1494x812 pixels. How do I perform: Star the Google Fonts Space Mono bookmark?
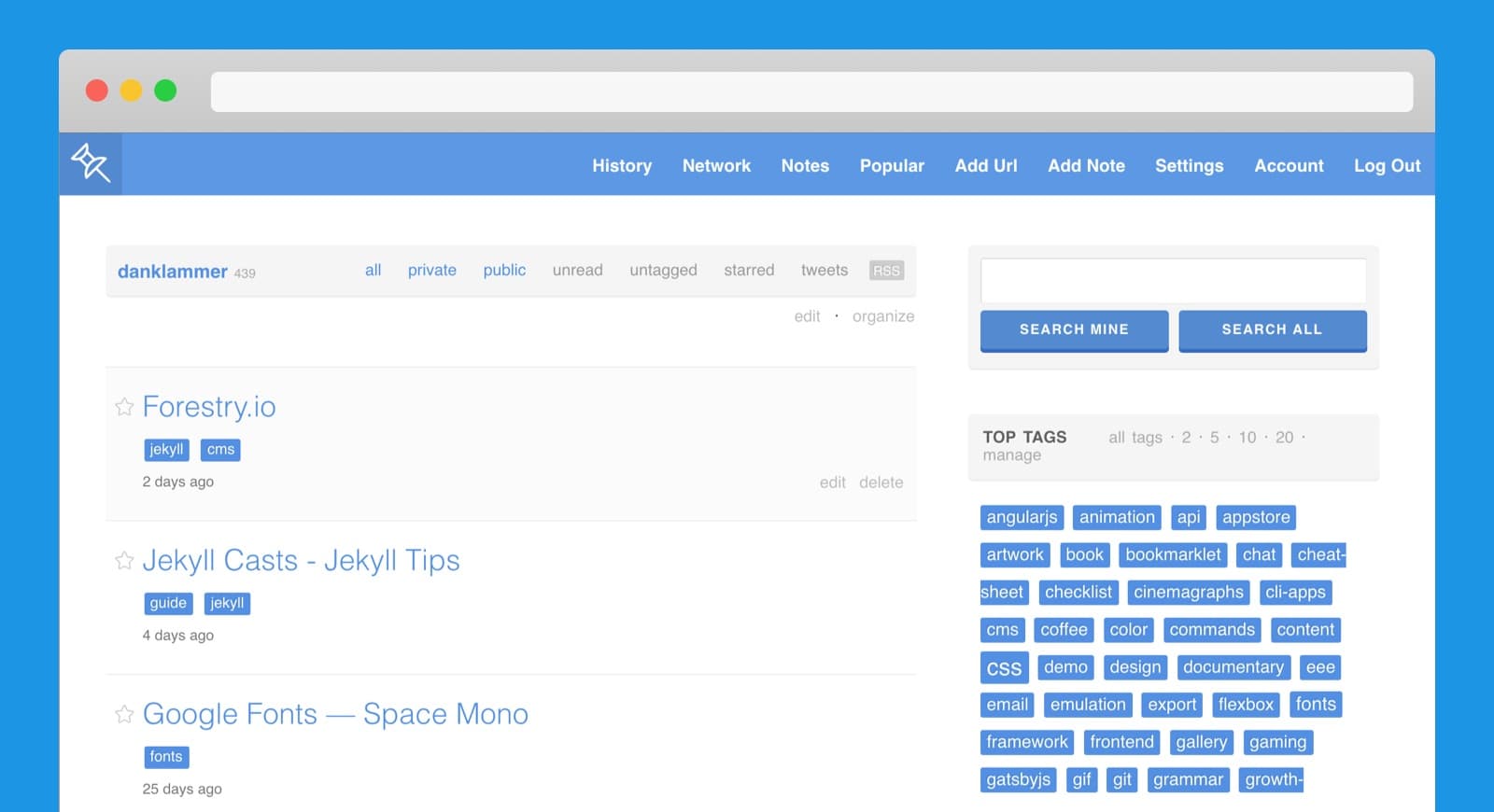tap(124, 714)
